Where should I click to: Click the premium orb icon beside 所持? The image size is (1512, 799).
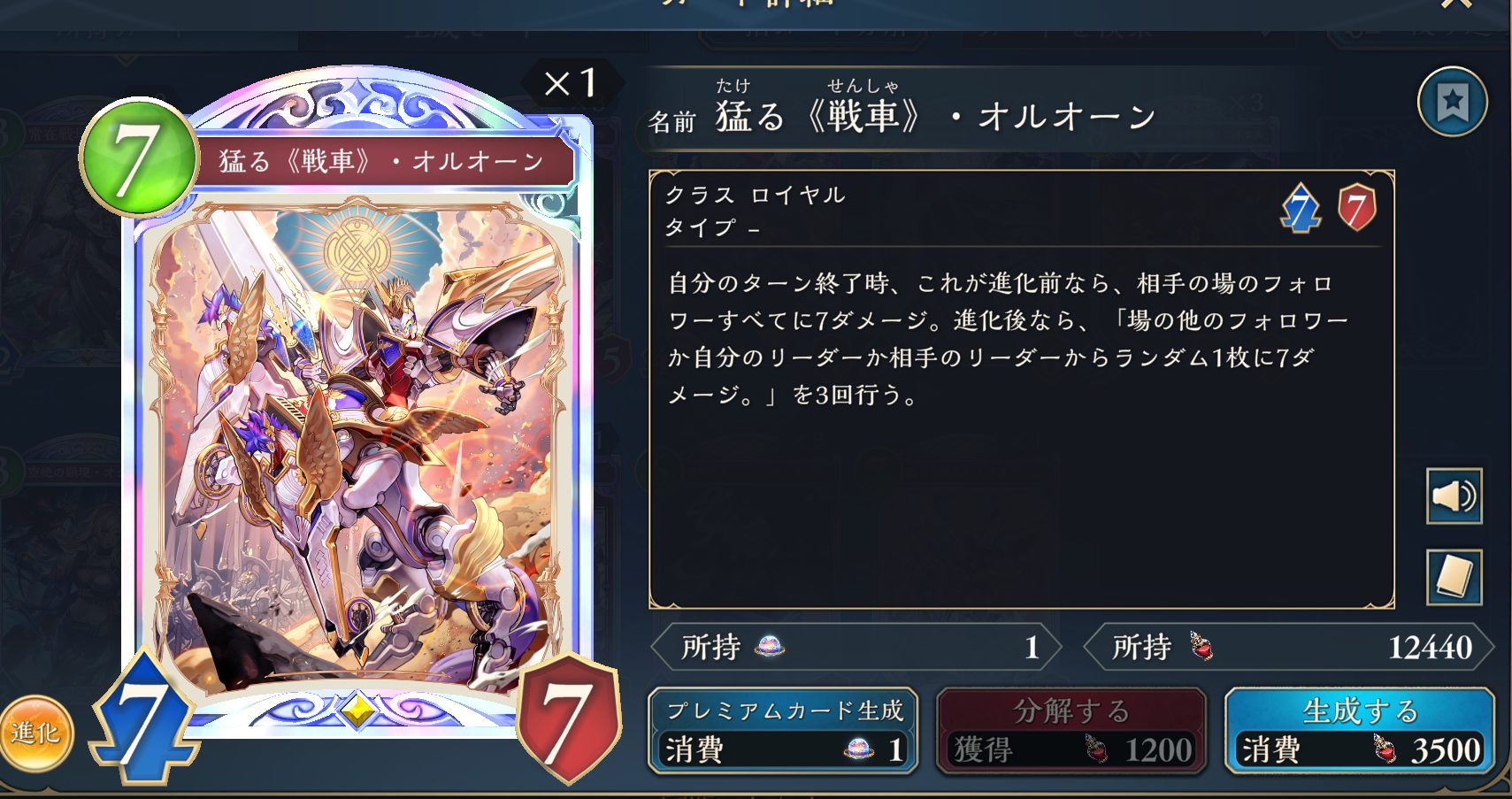pyautogui.click(x=769, y=647)
